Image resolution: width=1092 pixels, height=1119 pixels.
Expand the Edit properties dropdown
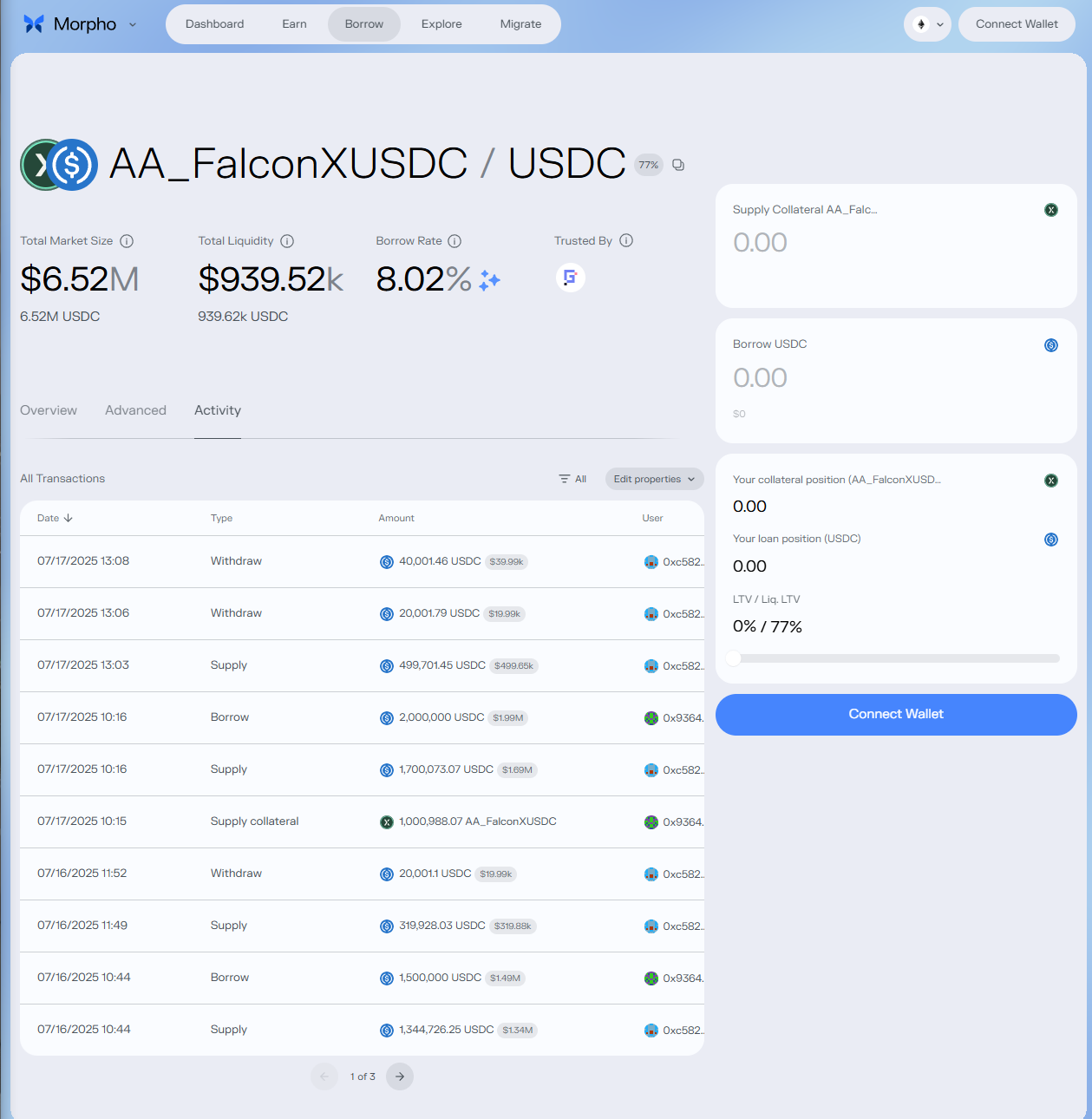pos(654,479)
